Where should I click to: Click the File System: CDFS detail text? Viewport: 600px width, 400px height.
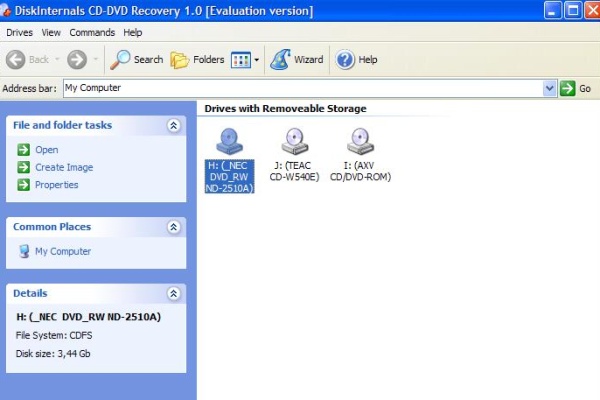tap(54, 336)
